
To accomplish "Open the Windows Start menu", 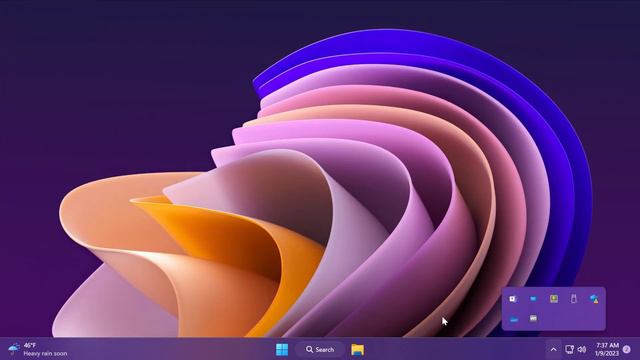I will tap(282, 349).
